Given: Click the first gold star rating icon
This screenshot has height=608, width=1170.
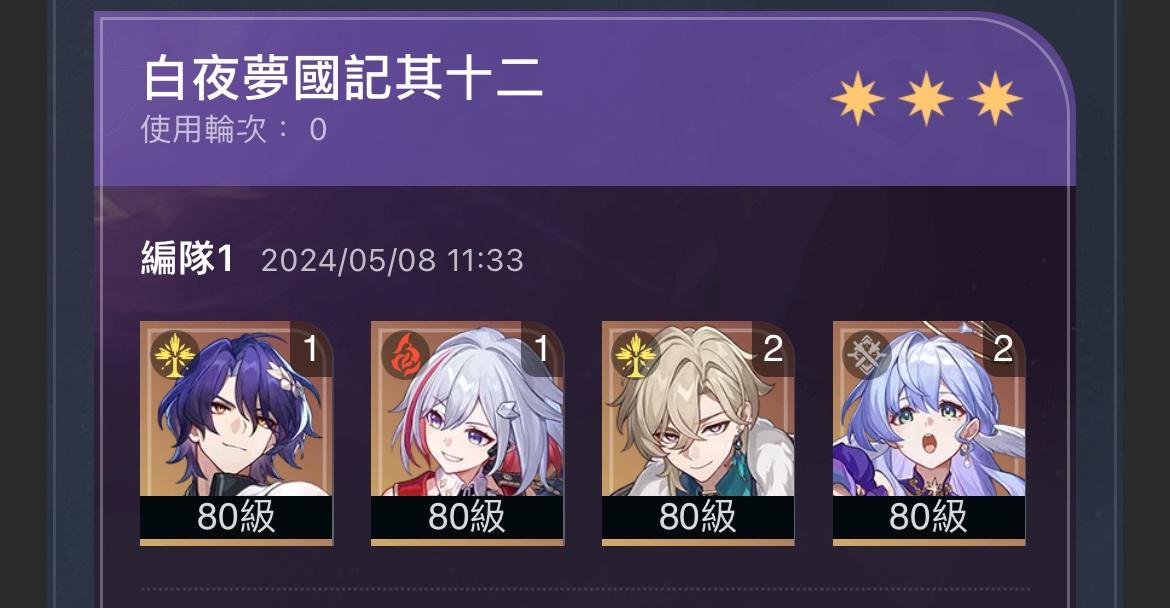Looking at the screenshot, I should [x=857, y=98].
